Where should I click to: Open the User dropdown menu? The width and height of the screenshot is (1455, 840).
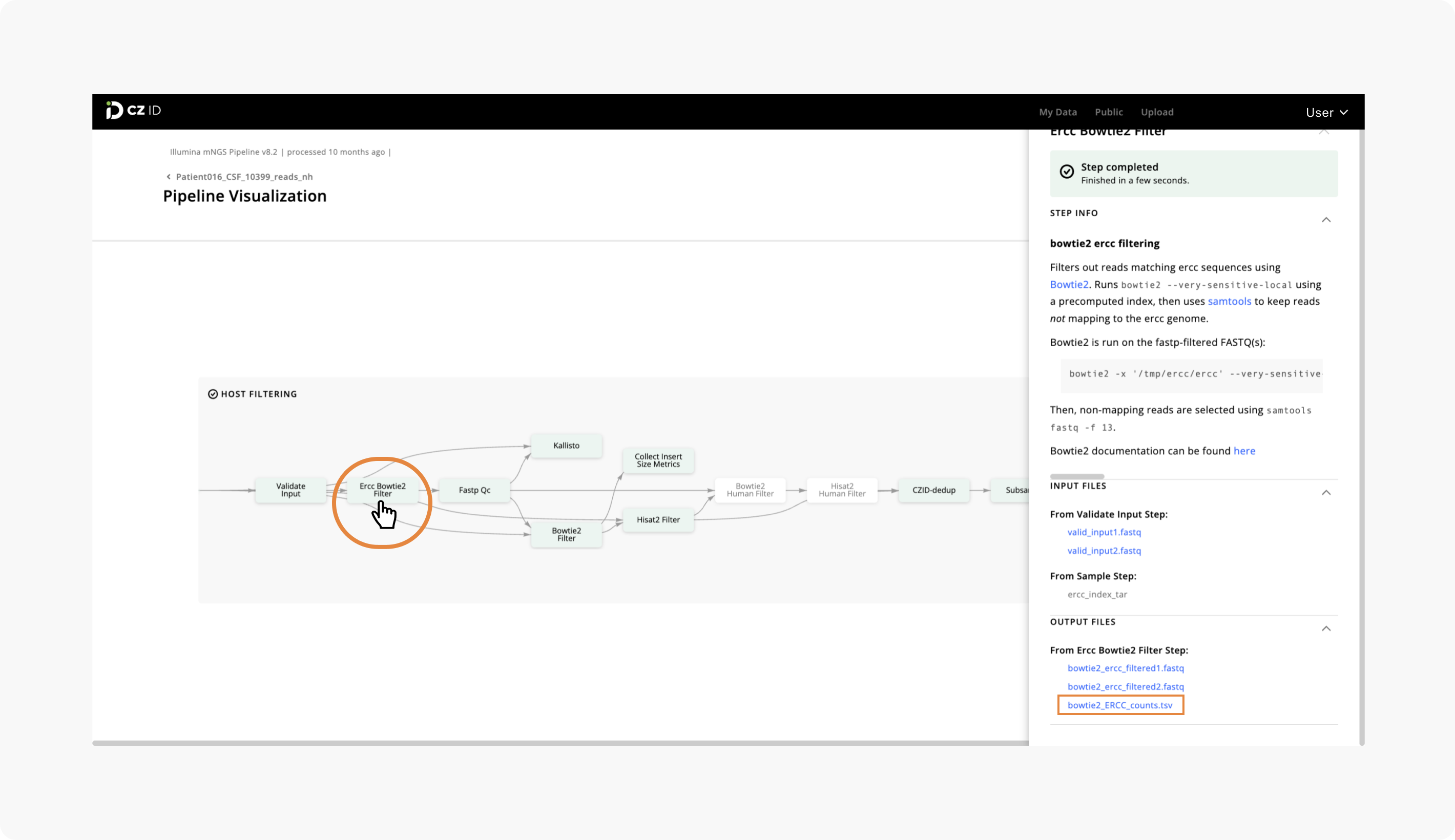1326,113
